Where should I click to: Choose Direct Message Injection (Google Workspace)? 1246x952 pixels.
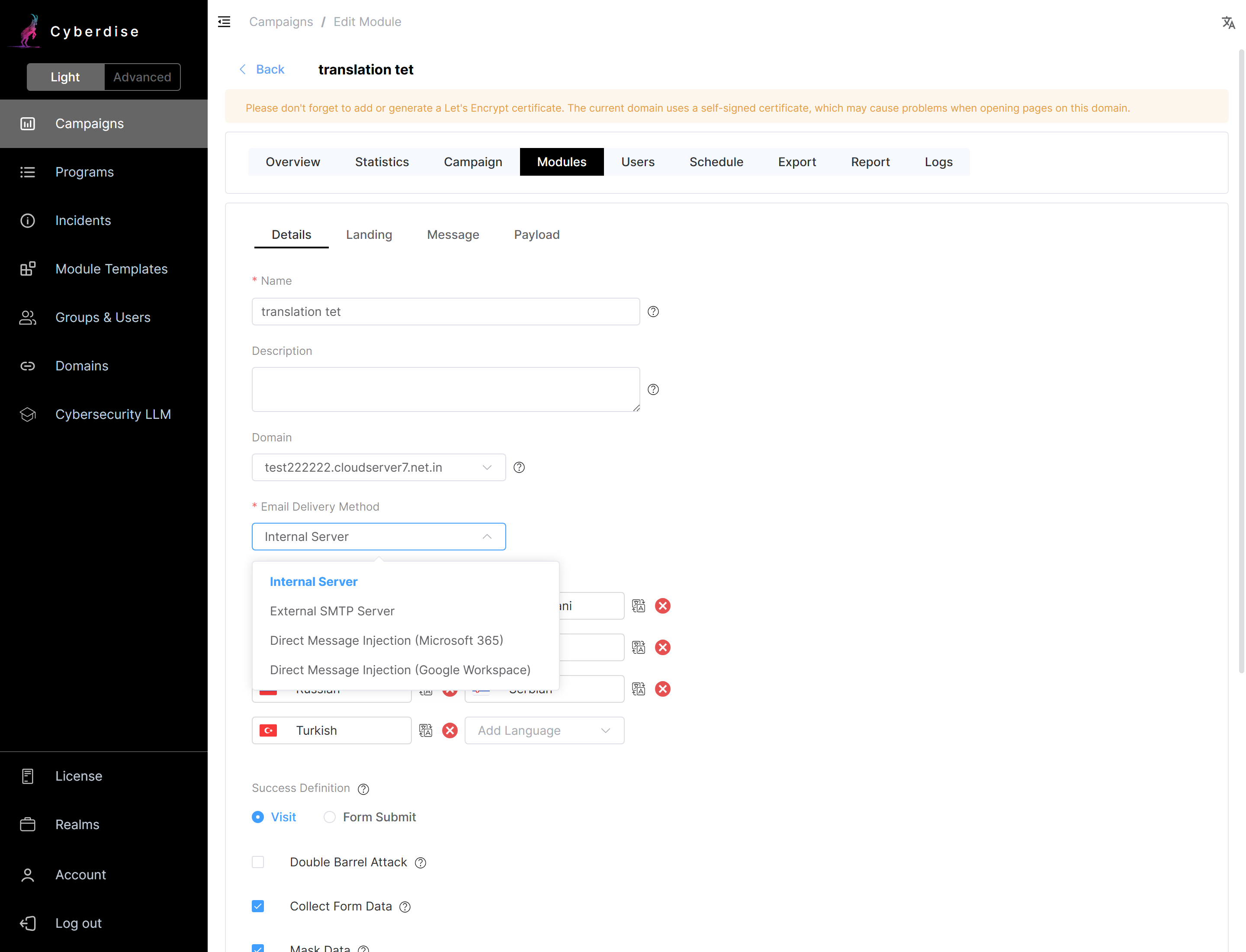click(405, 670)
